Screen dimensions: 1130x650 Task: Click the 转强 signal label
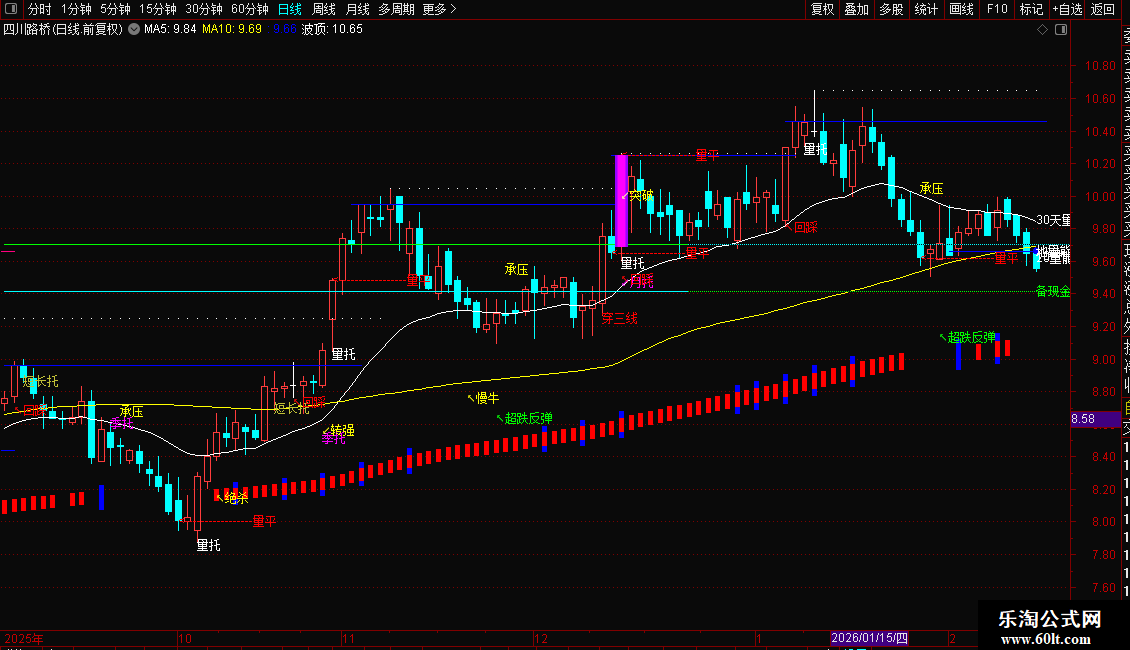(x=342, y=430)
